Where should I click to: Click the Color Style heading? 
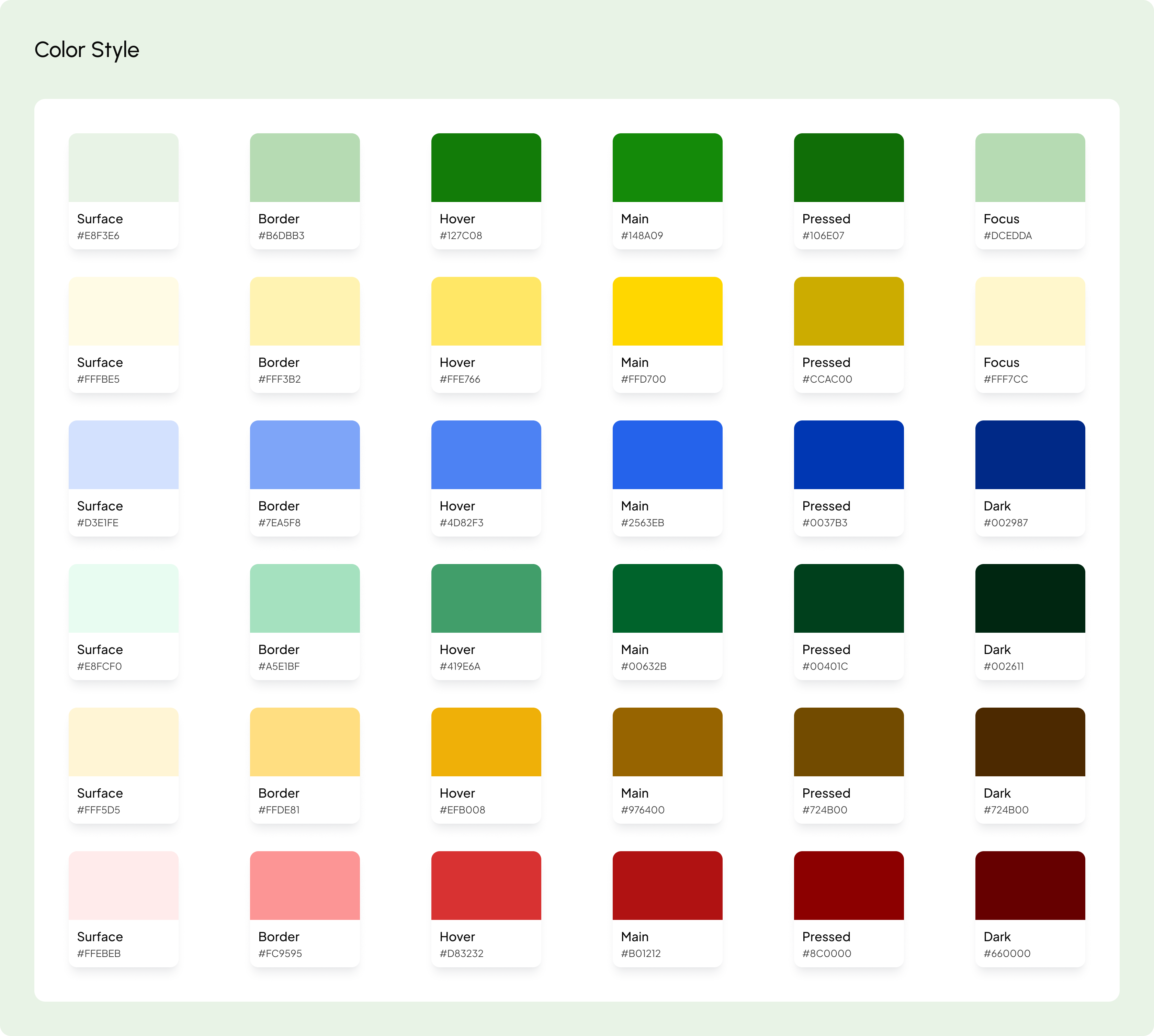[87, 50]
